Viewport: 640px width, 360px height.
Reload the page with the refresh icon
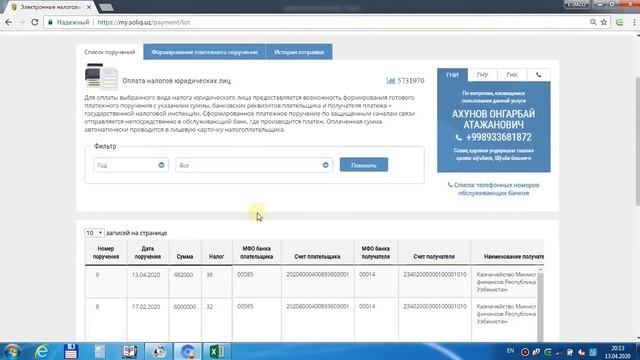point(35,22)
